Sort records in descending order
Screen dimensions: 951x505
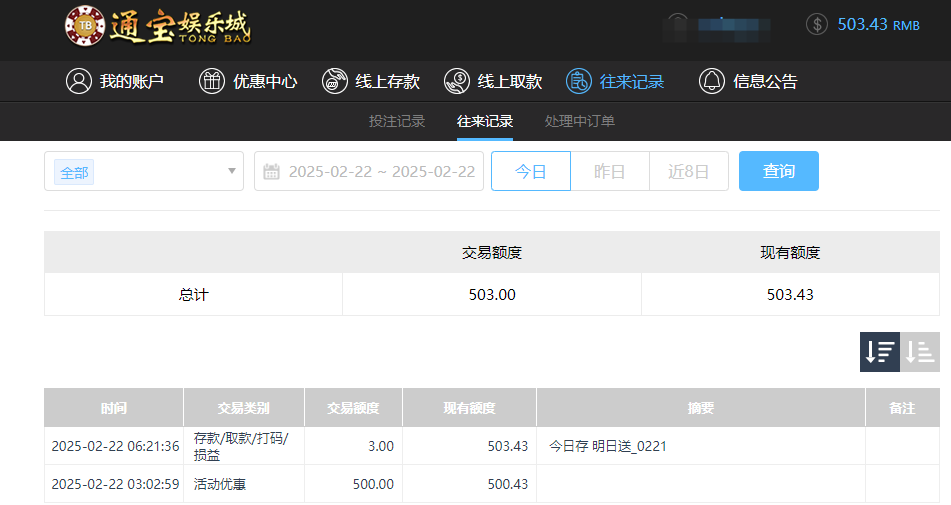(880, 352)
